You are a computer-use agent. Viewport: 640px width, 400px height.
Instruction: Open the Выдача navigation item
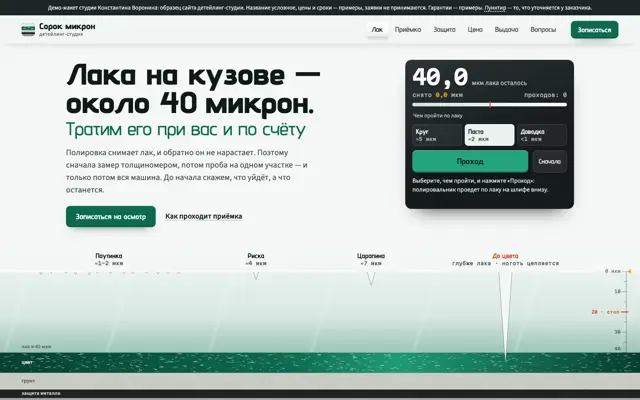(x=506, y=29)
